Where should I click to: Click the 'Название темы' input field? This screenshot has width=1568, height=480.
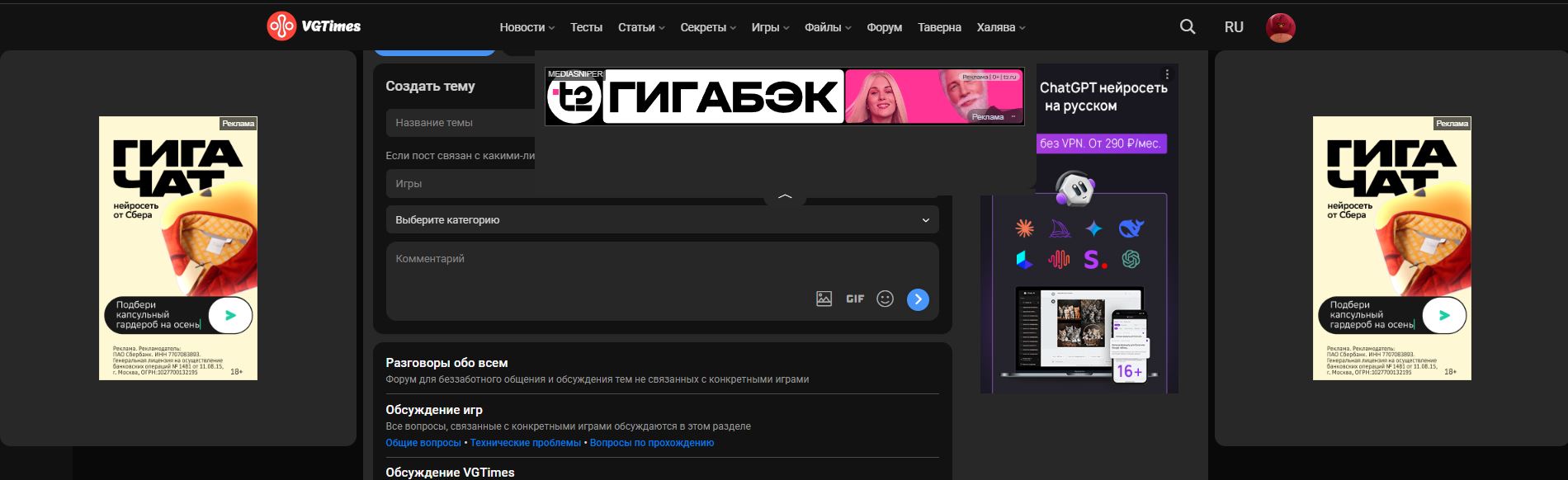(x=460, y=123)
